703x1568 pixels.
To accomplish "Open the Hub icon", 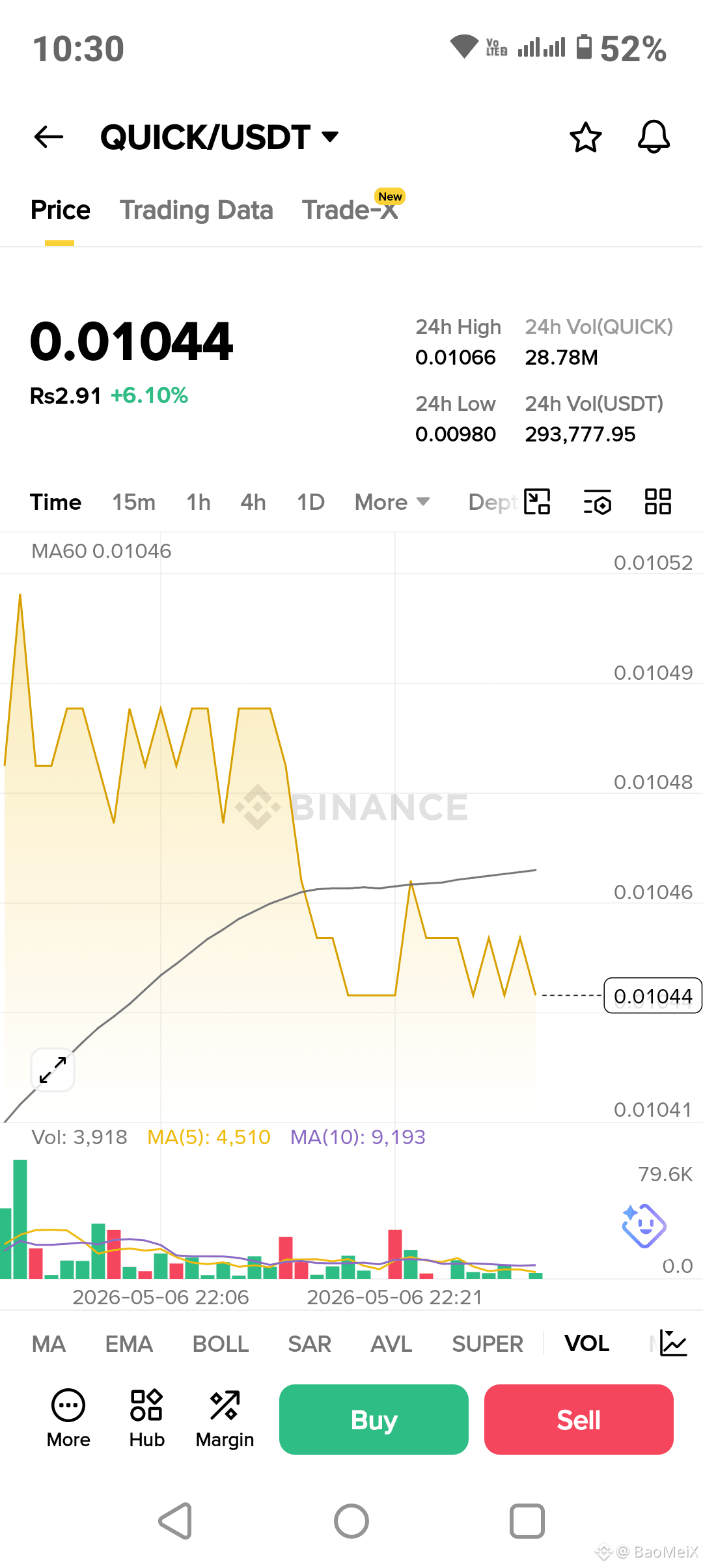I will click(x=146, y=1418).
